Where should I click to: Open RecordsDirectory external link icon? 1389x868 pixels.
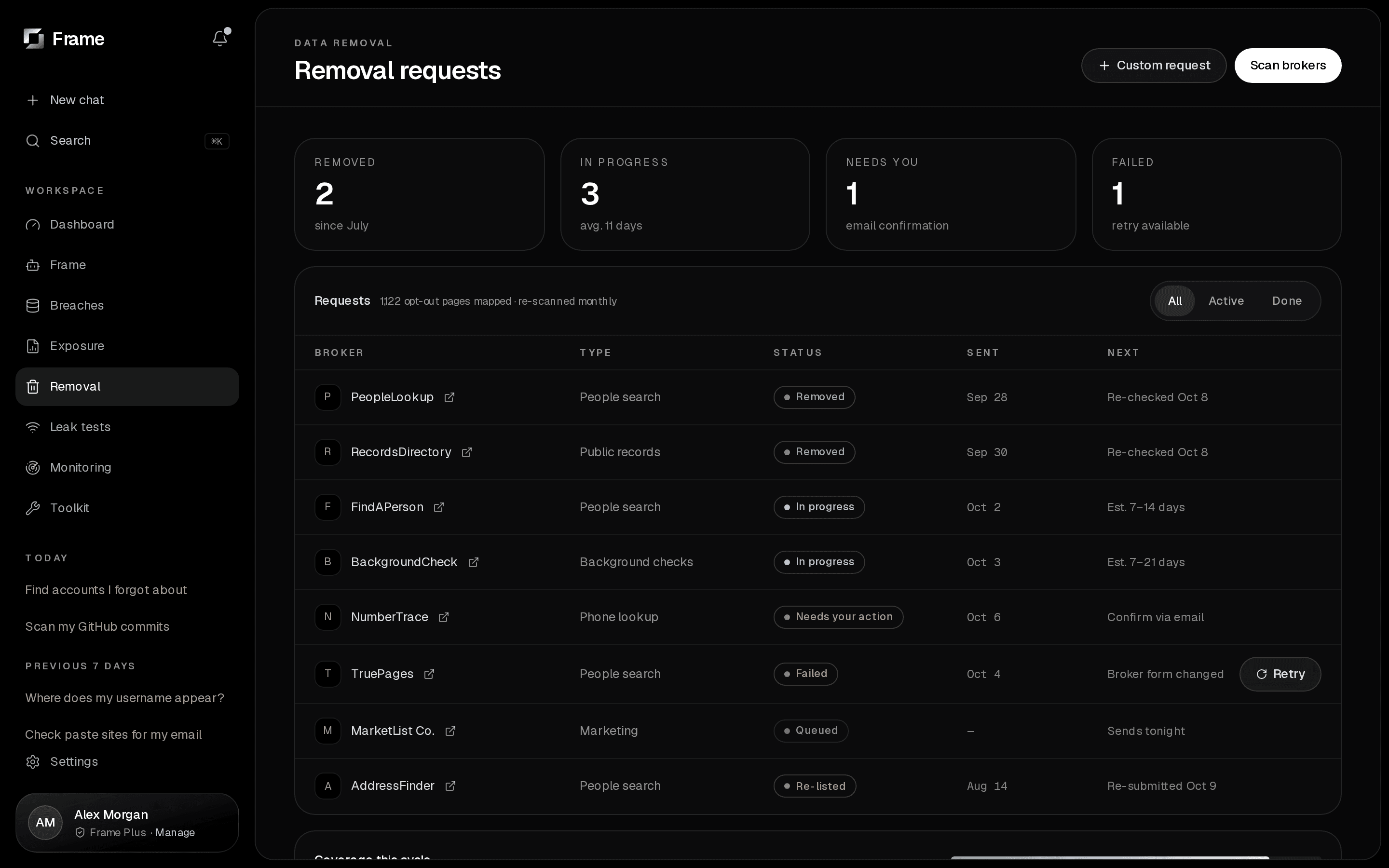coord(467,452)
